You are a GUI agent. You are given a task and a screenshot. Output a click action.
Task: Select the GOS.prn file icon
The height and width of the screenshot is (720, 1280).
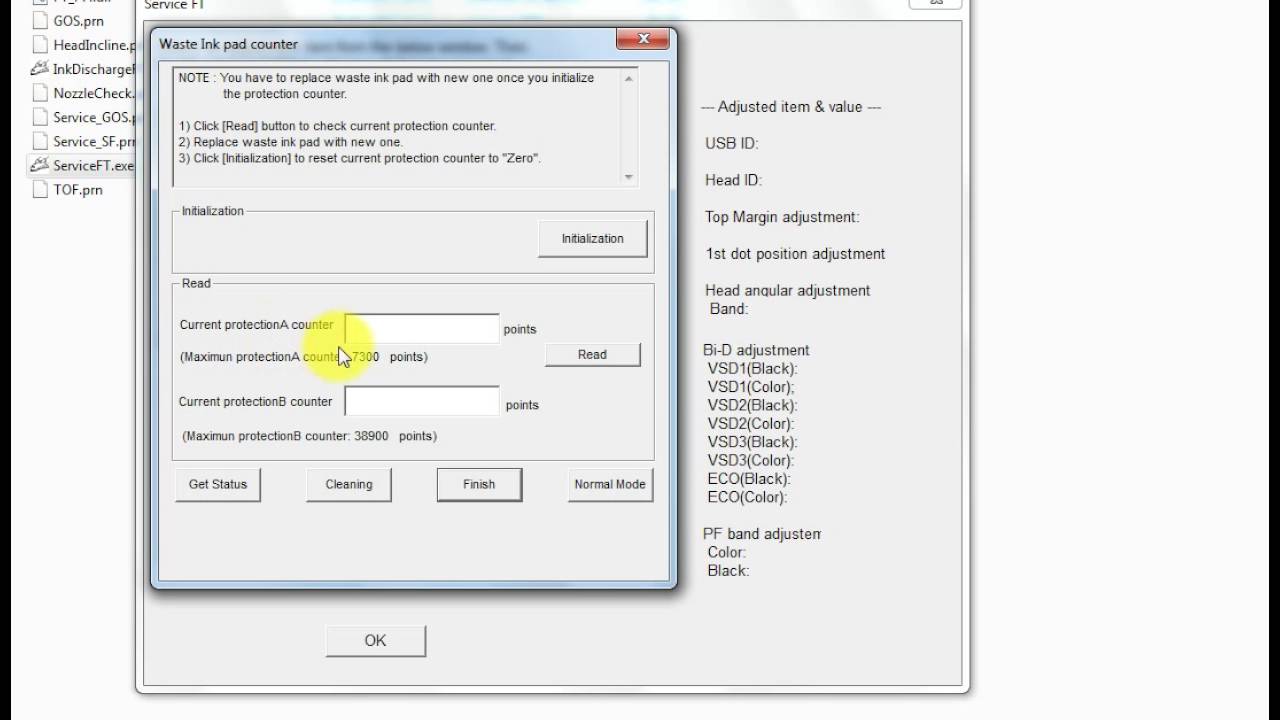coord(40,20)
